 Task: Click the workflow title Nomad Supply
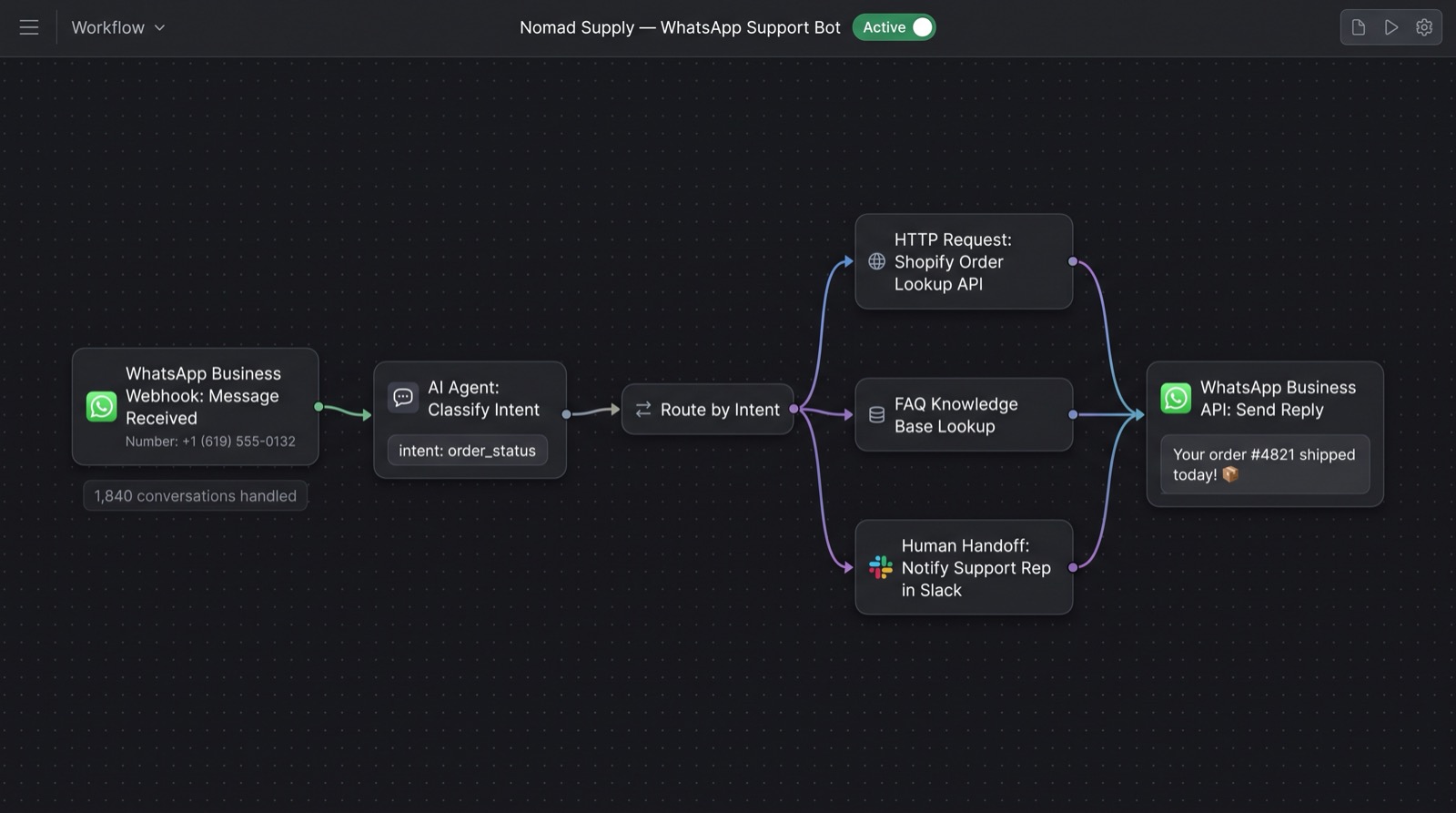tap(680, 27)
